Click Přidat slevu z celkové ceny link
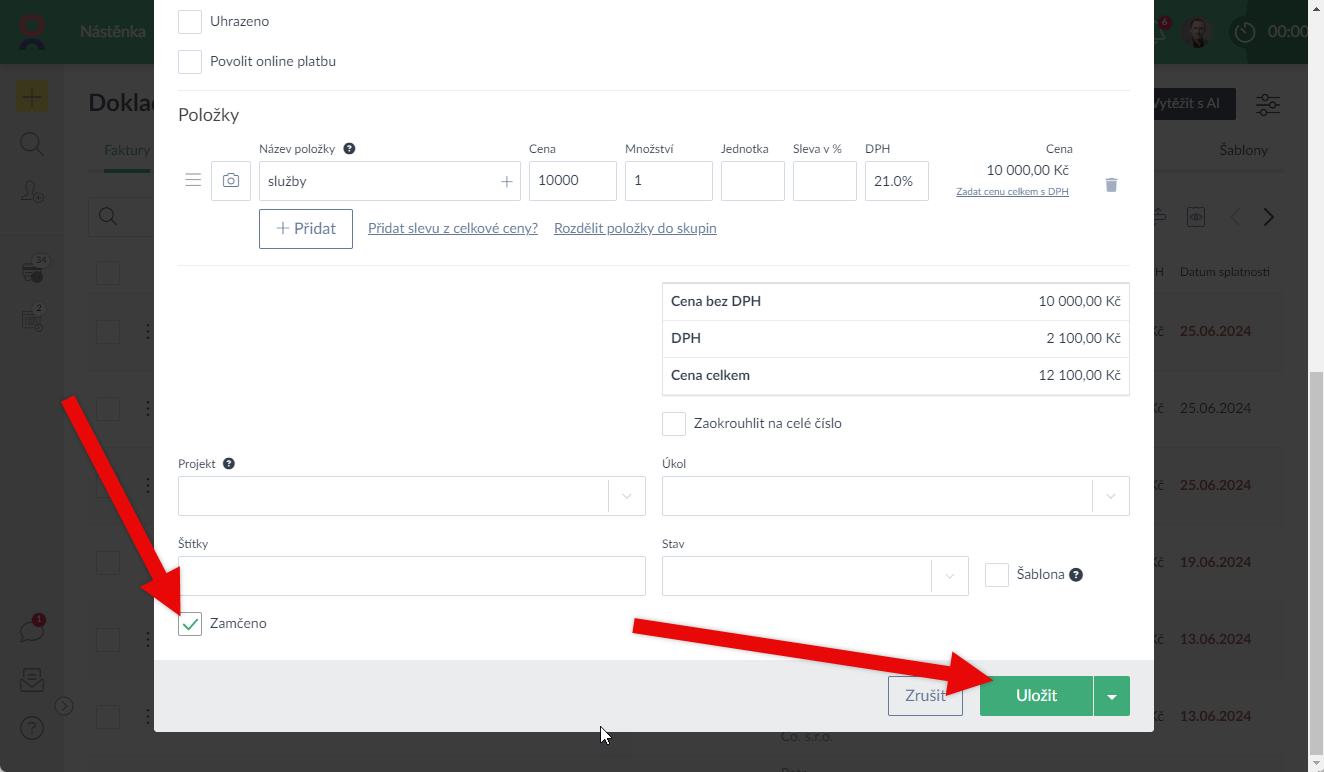1324x772 pixels. point(453,228)
